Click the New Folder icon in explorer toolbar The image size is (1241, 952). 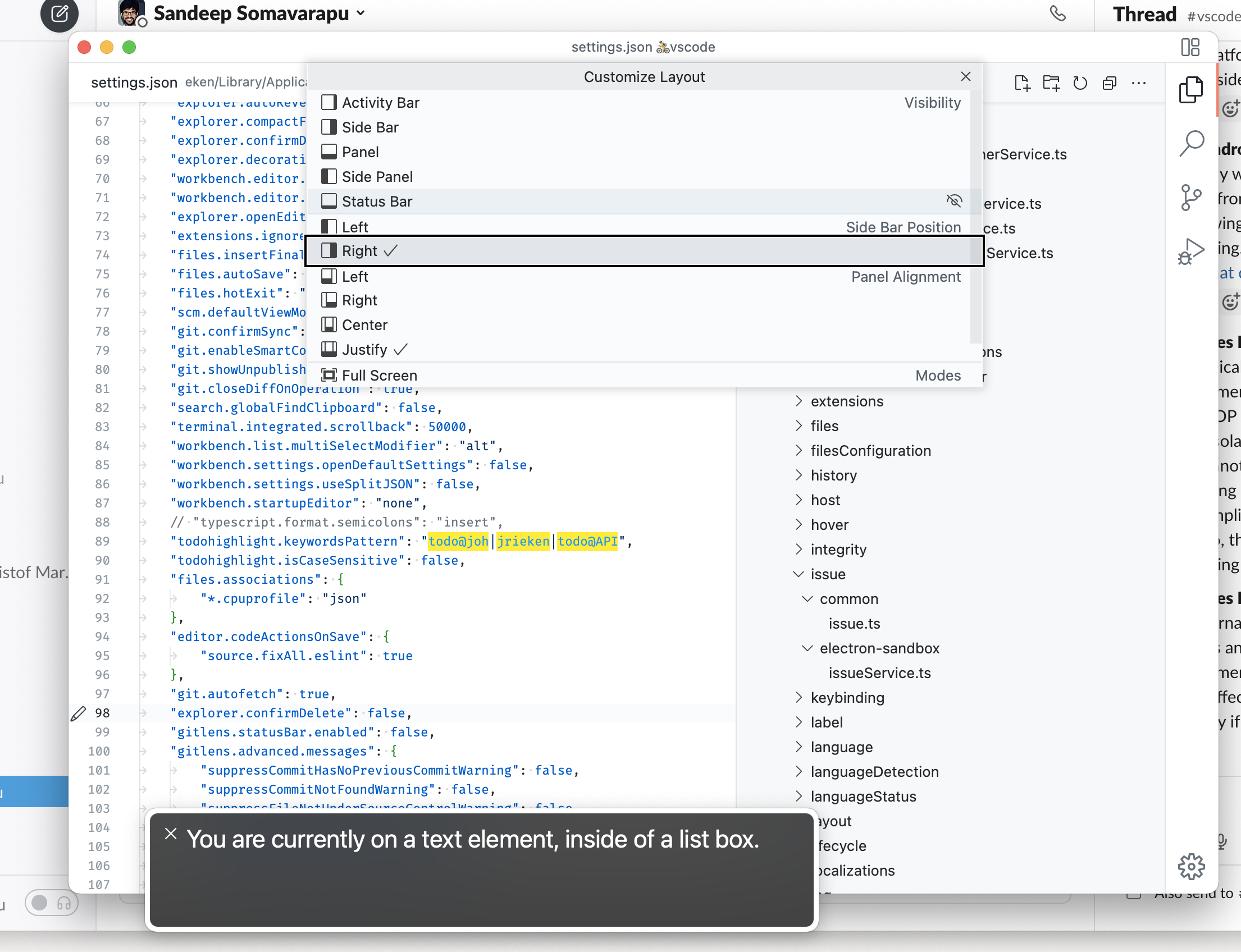point(1051,83)
